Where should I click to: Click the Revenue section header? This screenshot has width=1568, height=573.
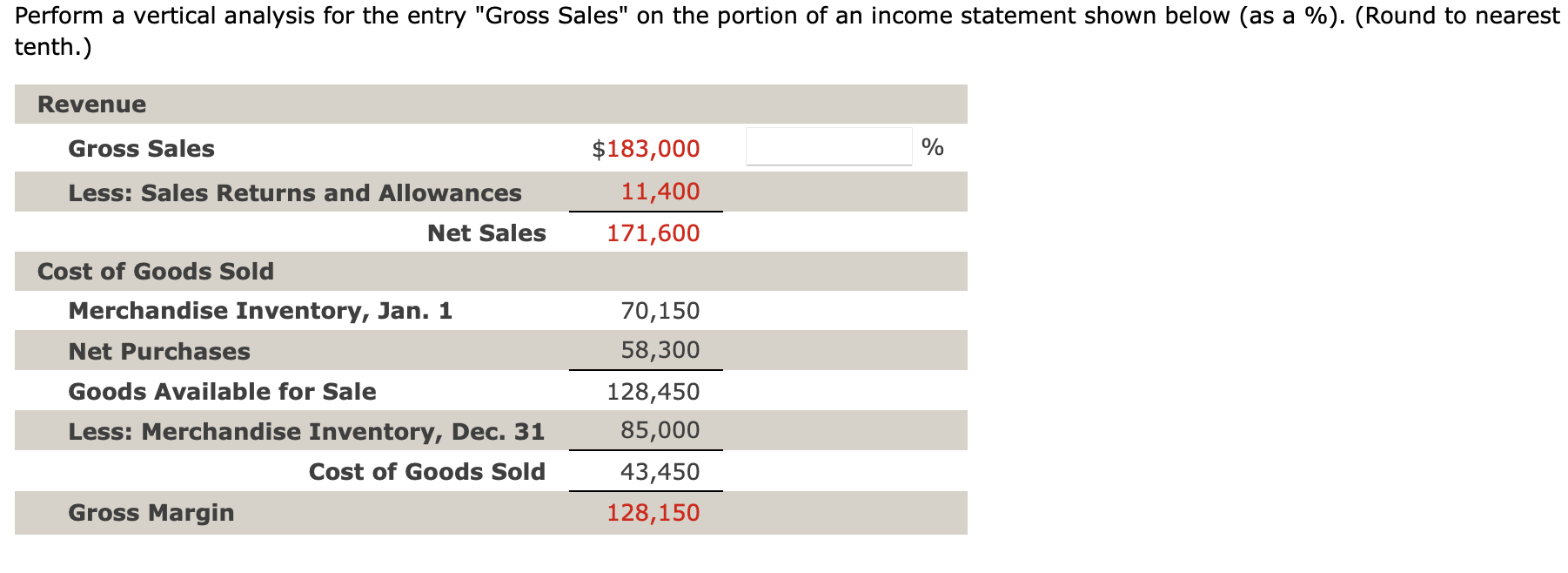point(90,104)
